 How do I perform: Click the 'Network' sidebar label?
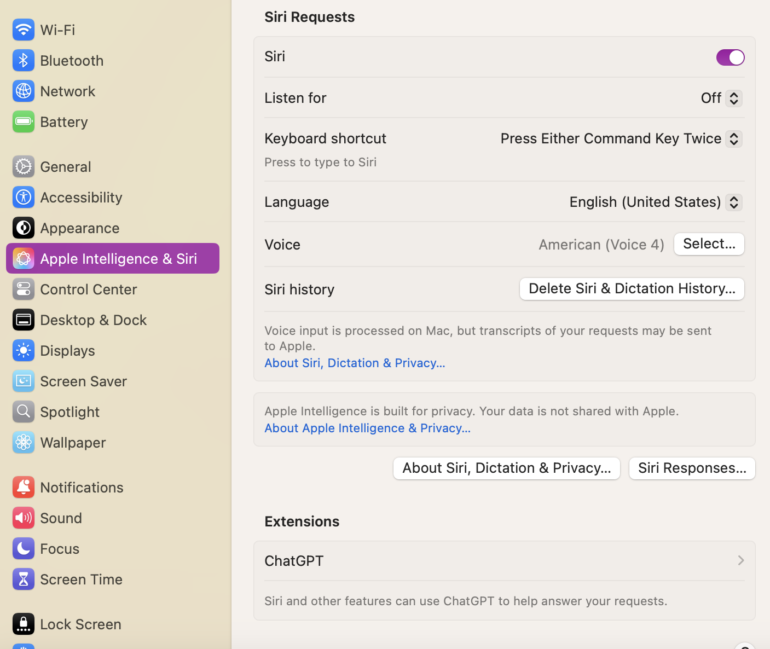click(67, 91)
